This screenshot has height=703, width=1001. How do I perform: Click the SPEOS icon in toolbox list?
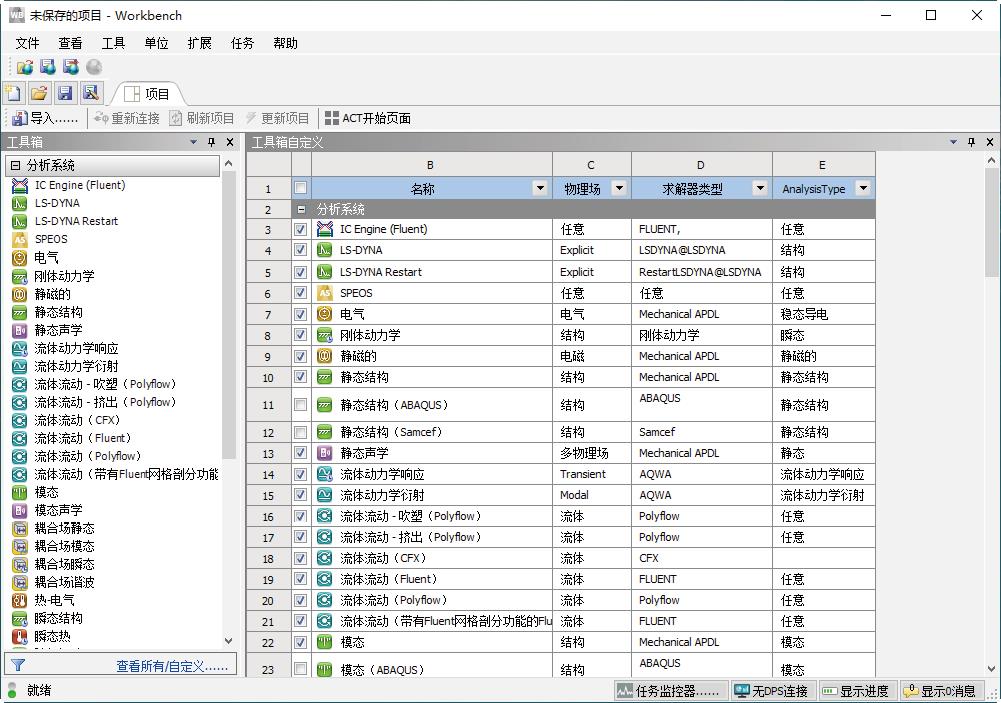coord(20,239)
